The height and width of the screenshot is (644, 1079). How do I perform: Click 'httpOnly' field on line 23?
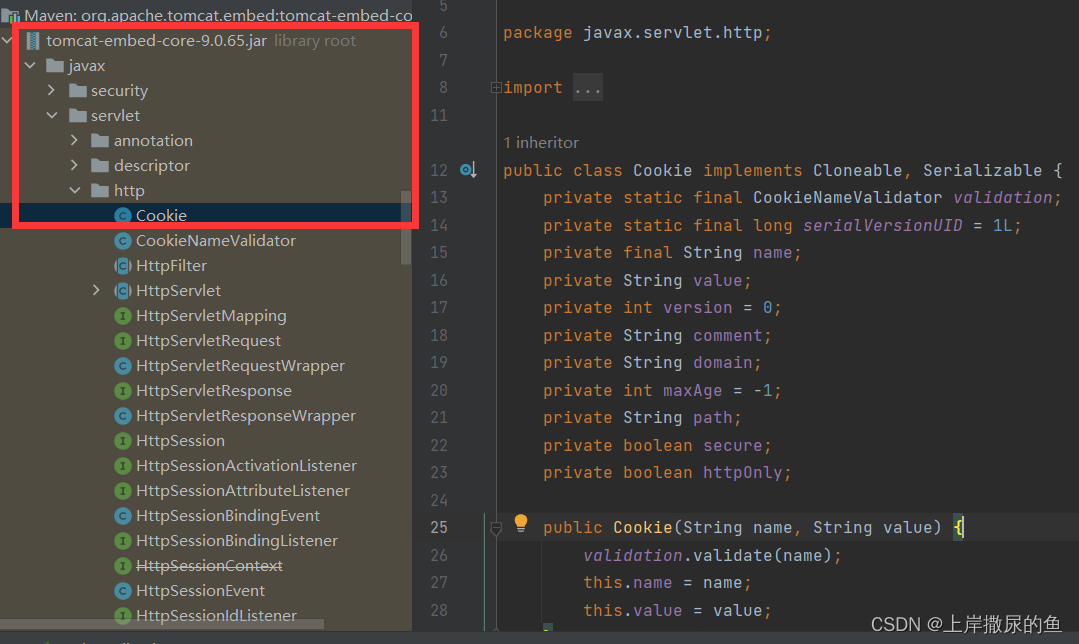point(743,473)
